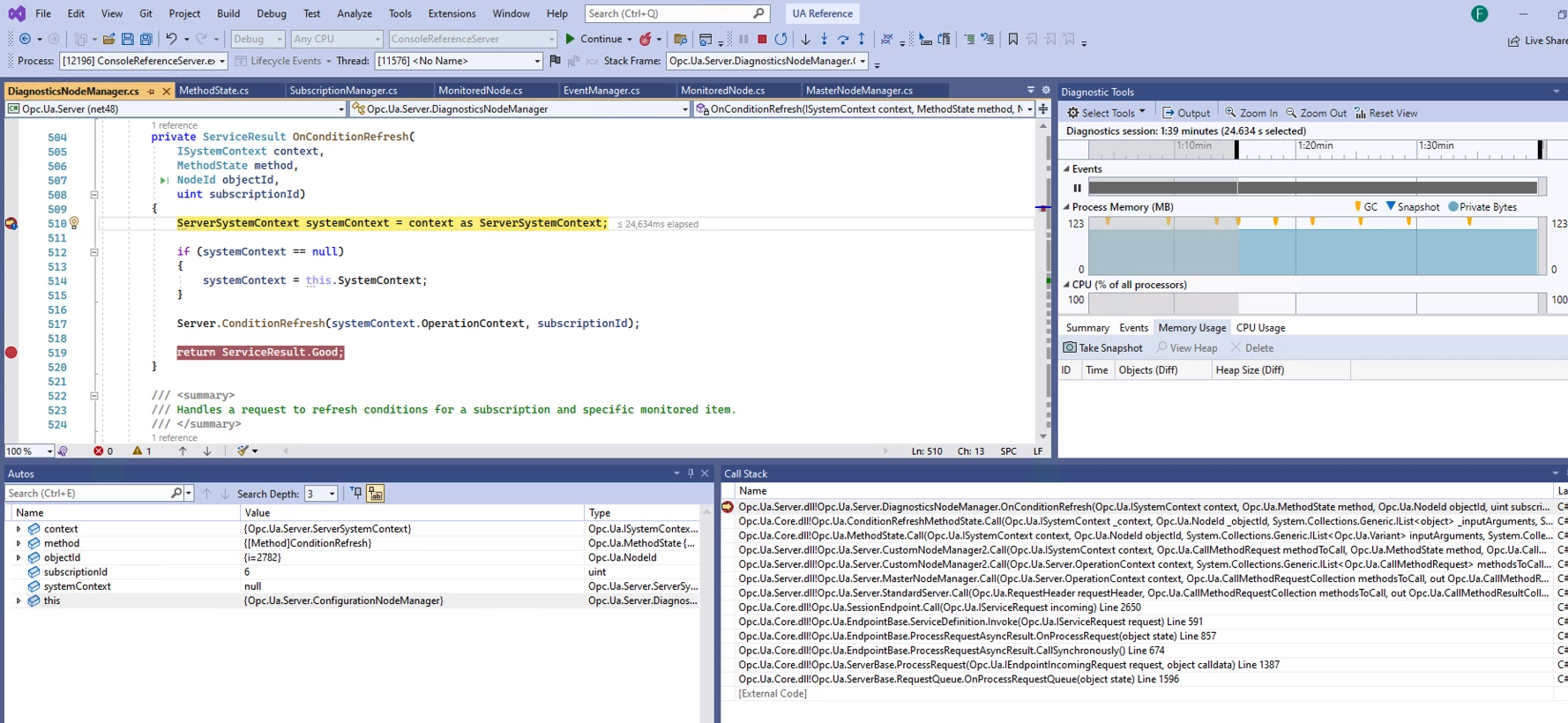Click the Take Snapshot camera icon
This screenshot has height=723, width=1568.
[x=1070, y=348]
